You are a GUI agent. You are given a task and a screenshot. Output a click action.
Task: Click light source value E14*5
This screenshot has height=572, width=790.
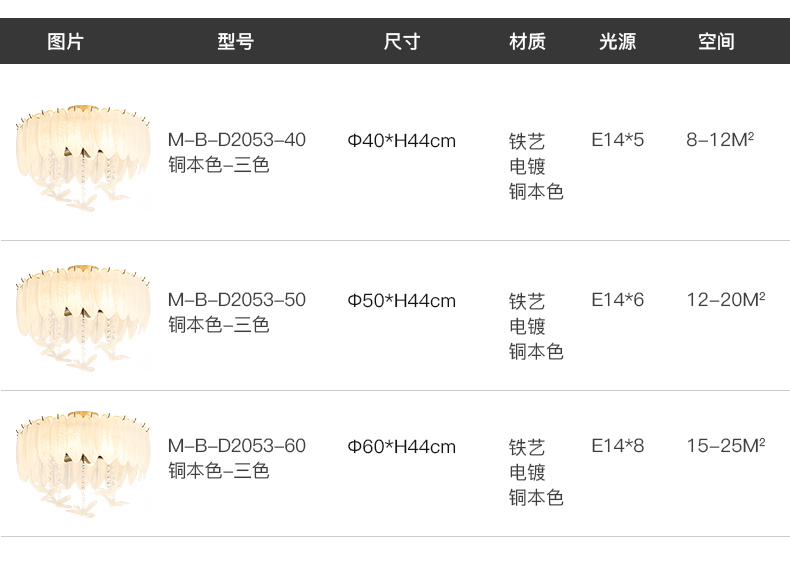click(618, 140)
